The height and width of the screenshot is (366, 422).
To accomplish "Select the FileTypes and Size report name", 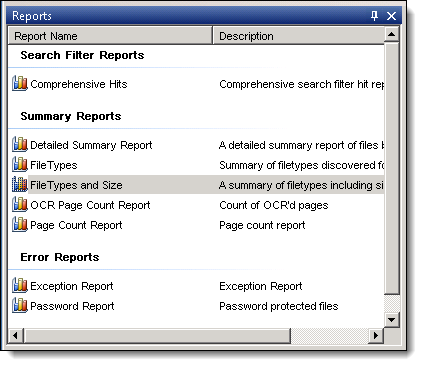I will 76,185.
